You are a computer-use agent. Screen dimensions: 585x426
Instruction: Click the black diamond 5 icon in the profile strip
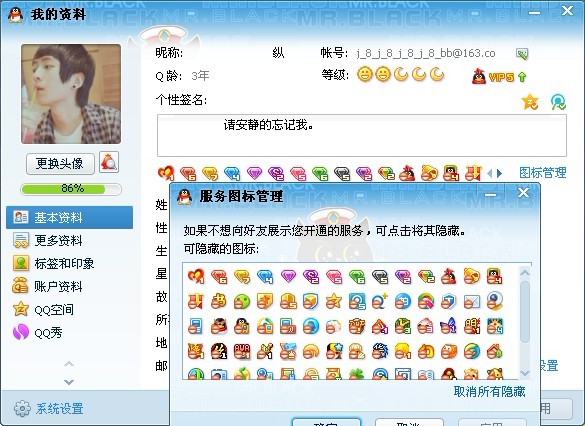342,173
